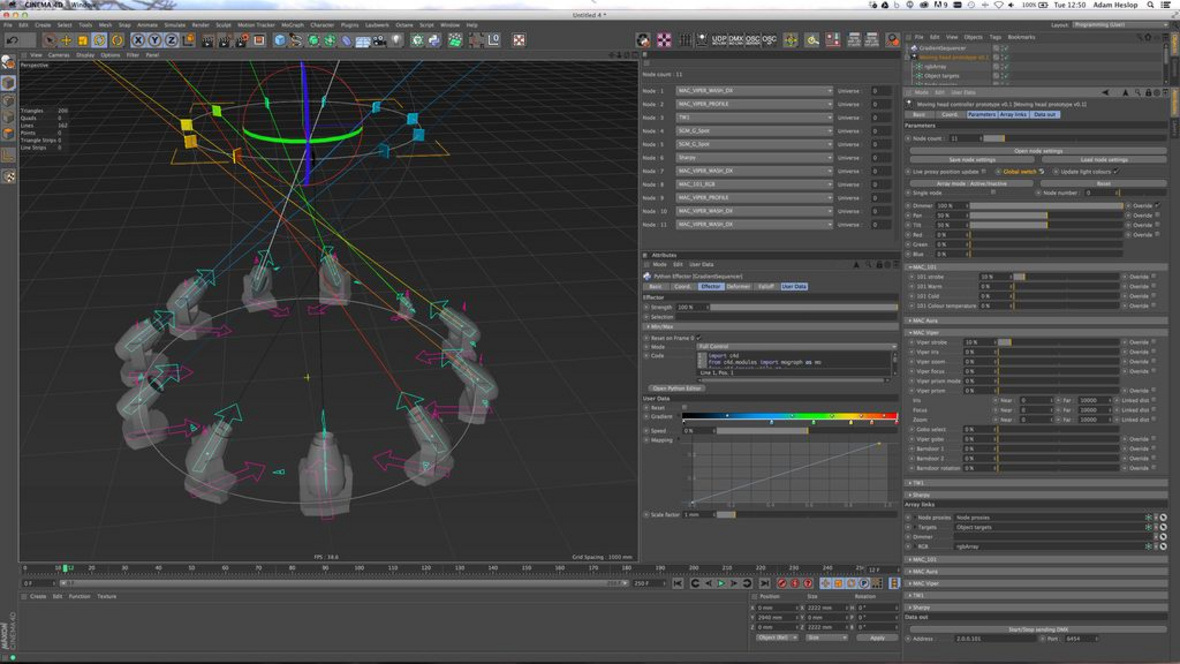Toggle the Dimmer Override checkbox
The height and width of the screenshot is (664, 1180).
pyautogui.click(x=1157, y=205)
